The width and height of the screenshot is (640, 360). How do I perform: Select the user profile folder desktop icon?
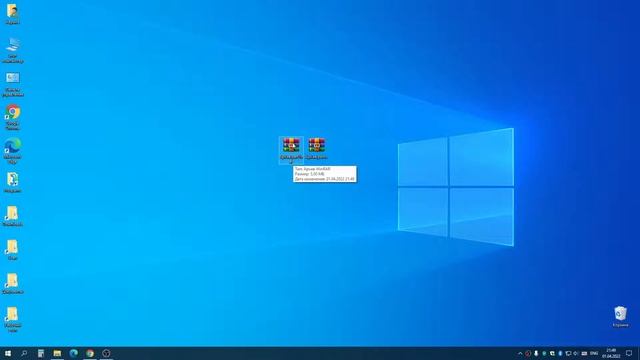coord(12,14)
